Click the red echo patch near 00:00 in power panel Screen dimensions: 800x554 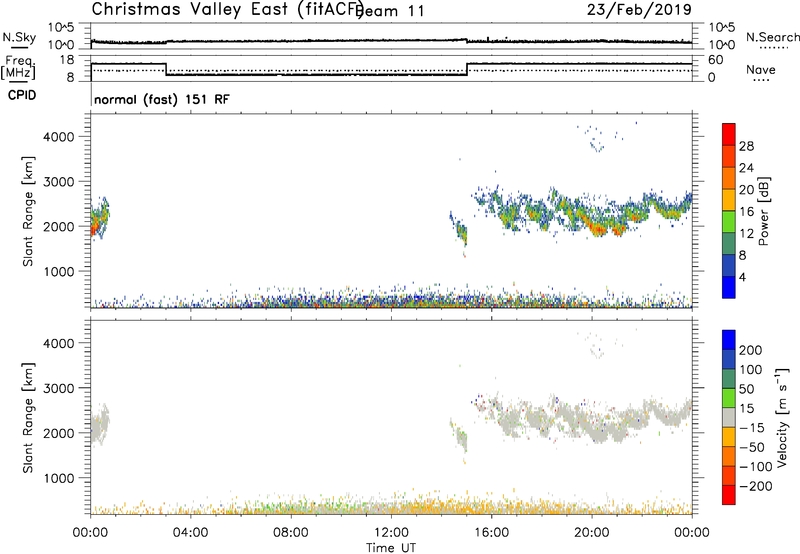tap(94, 226)
